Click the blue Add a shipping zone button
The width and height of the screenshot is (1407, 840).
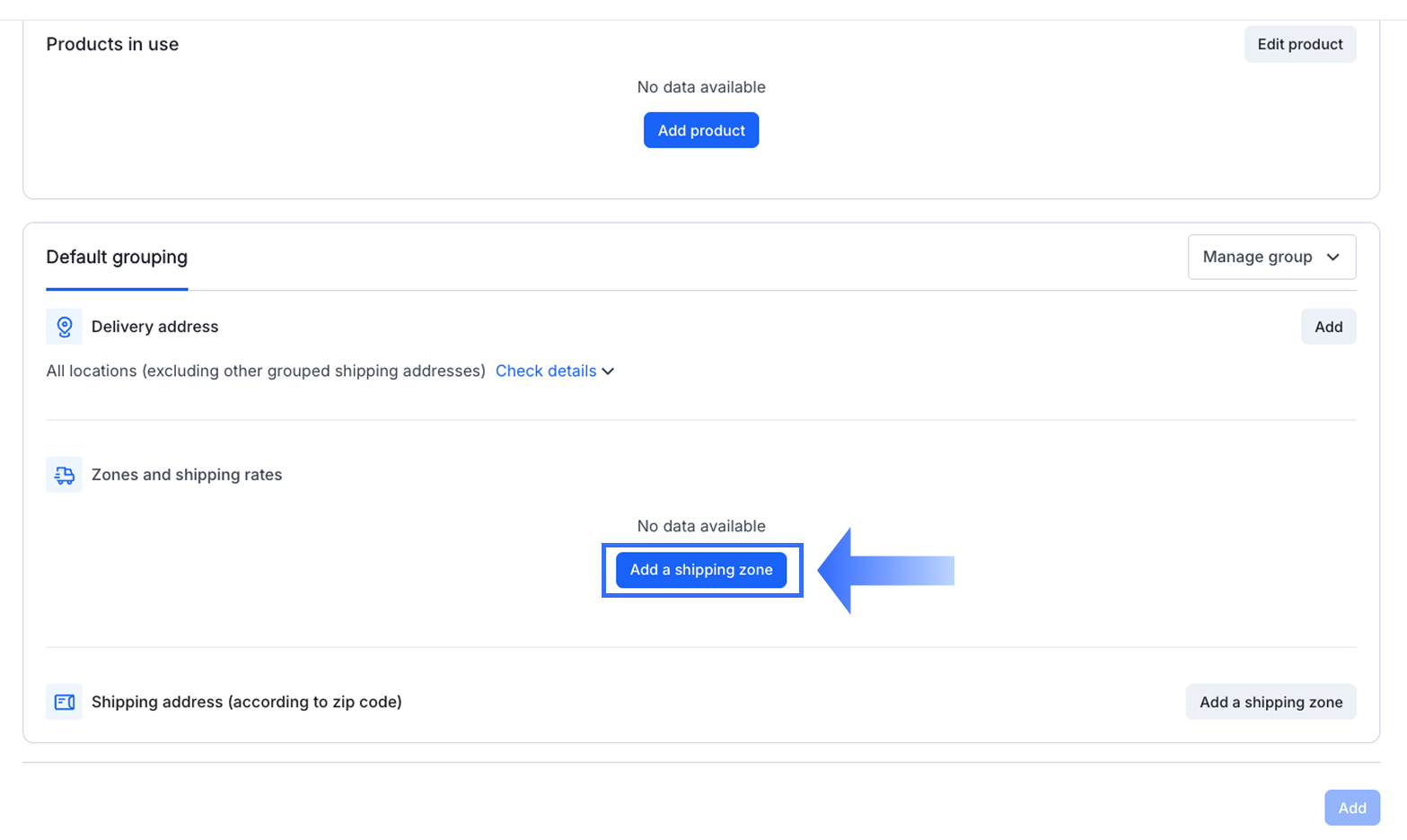(701, 570)
